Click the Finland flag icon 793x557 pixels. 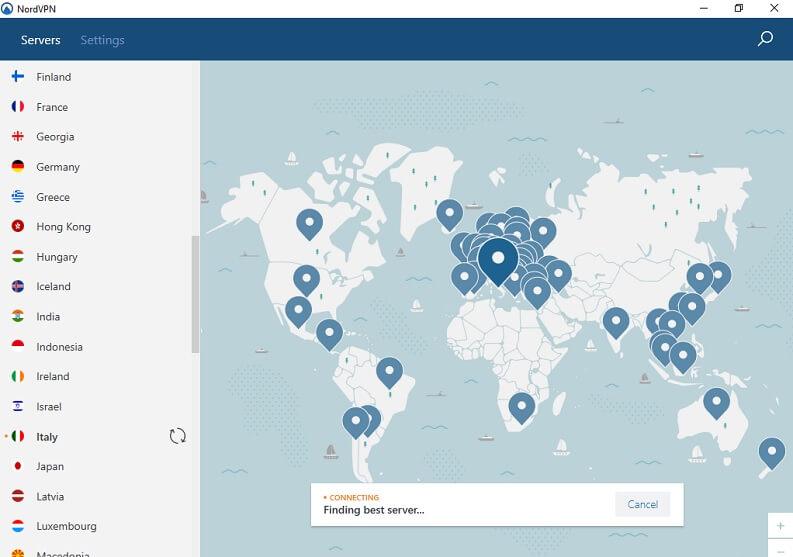tap(18, 76)
